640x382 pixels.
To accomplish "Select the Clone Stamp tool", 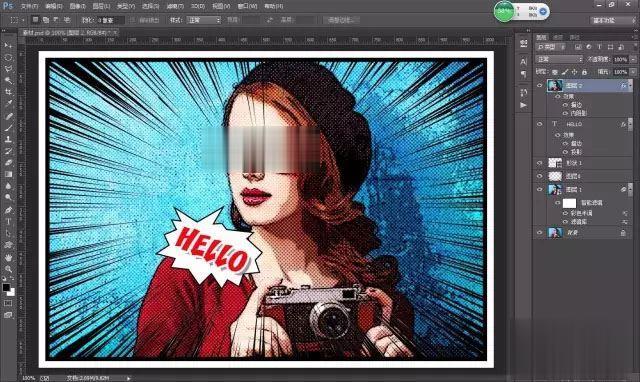I will point(8,139).
